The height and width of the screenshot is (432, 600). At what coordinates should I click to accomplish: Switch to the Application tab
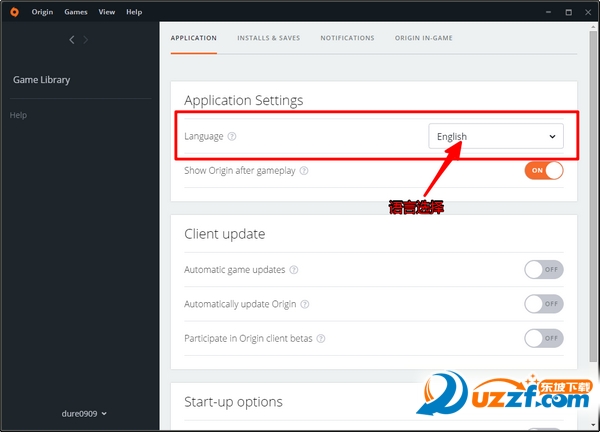point(194,38)
